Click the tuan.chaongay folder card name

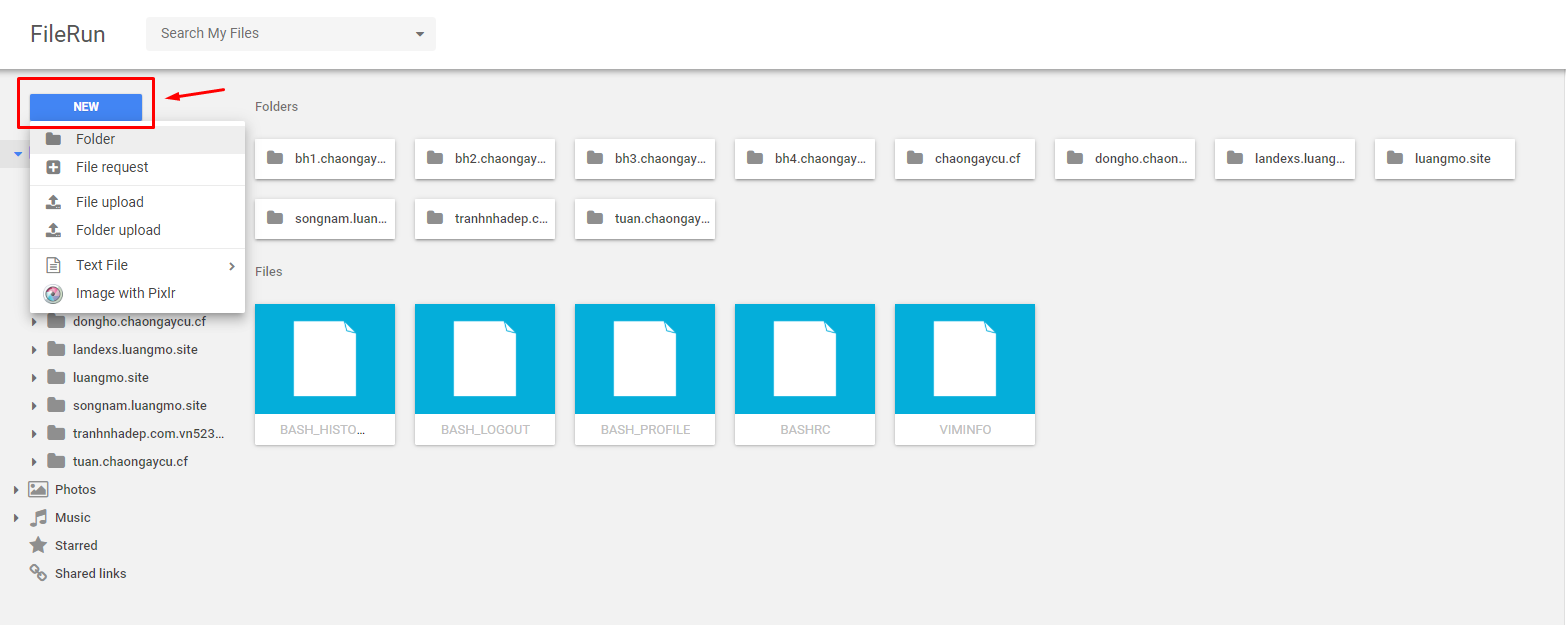[x=663, y=218]
